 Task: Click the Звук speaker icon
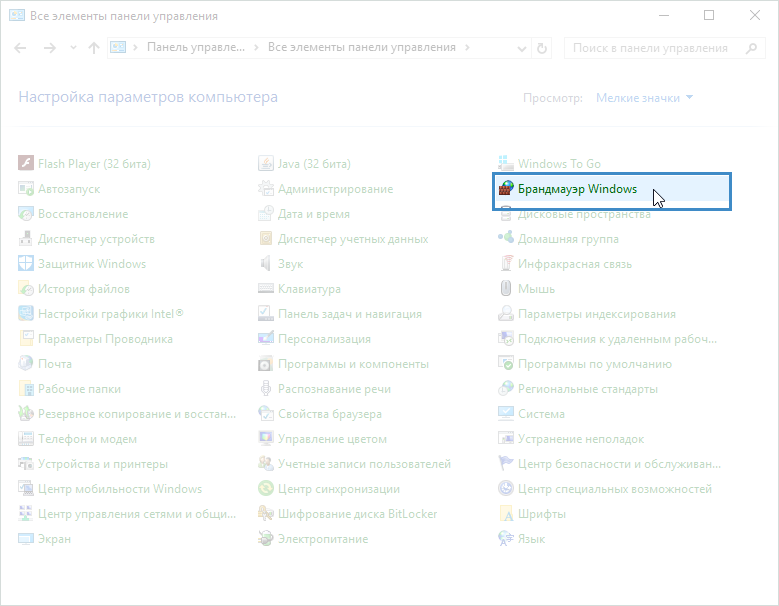266,264
